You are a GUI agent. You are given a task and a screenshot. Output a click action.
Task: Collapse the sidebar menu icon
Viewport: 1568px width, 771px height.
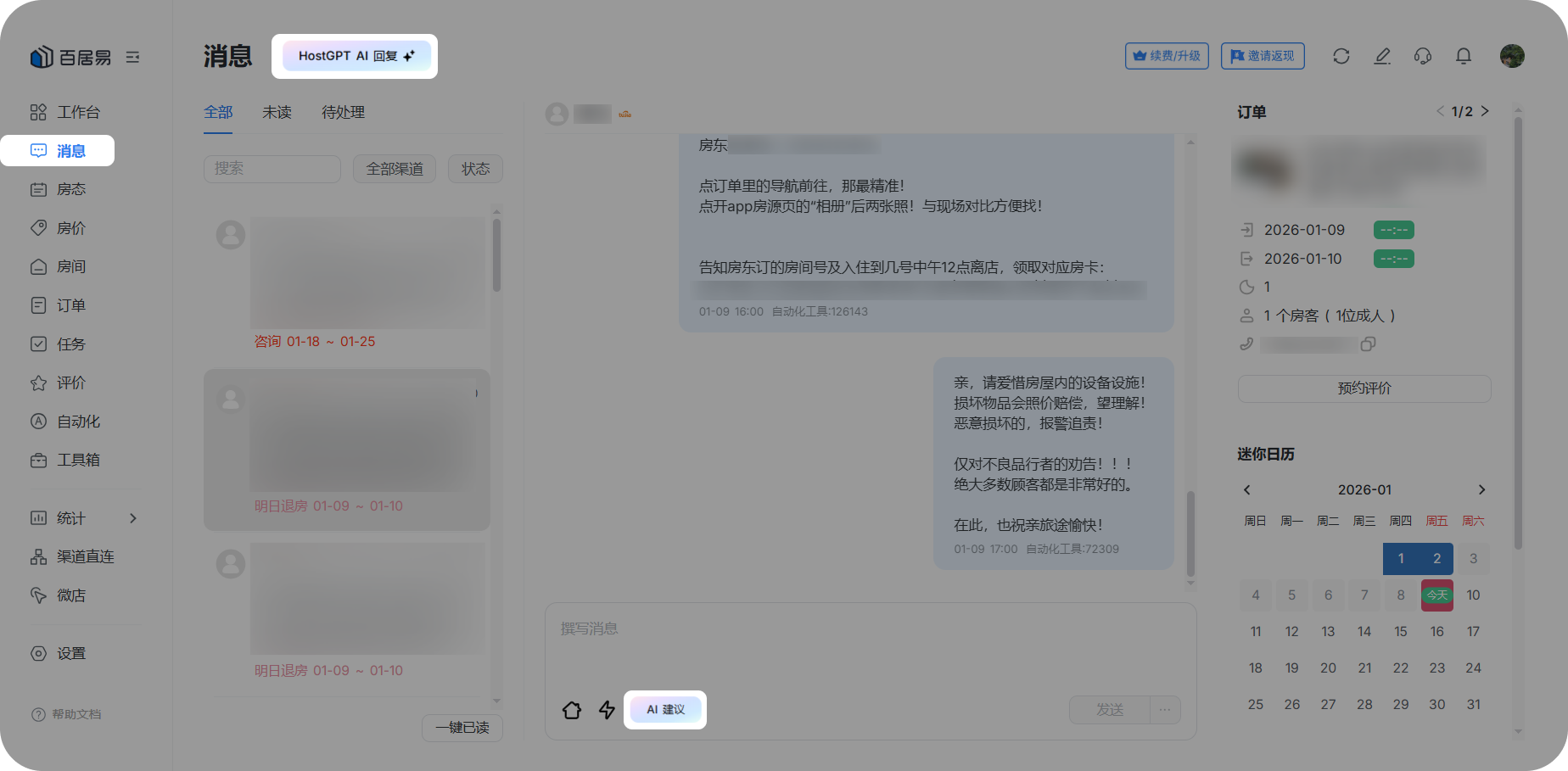(132, 58)
